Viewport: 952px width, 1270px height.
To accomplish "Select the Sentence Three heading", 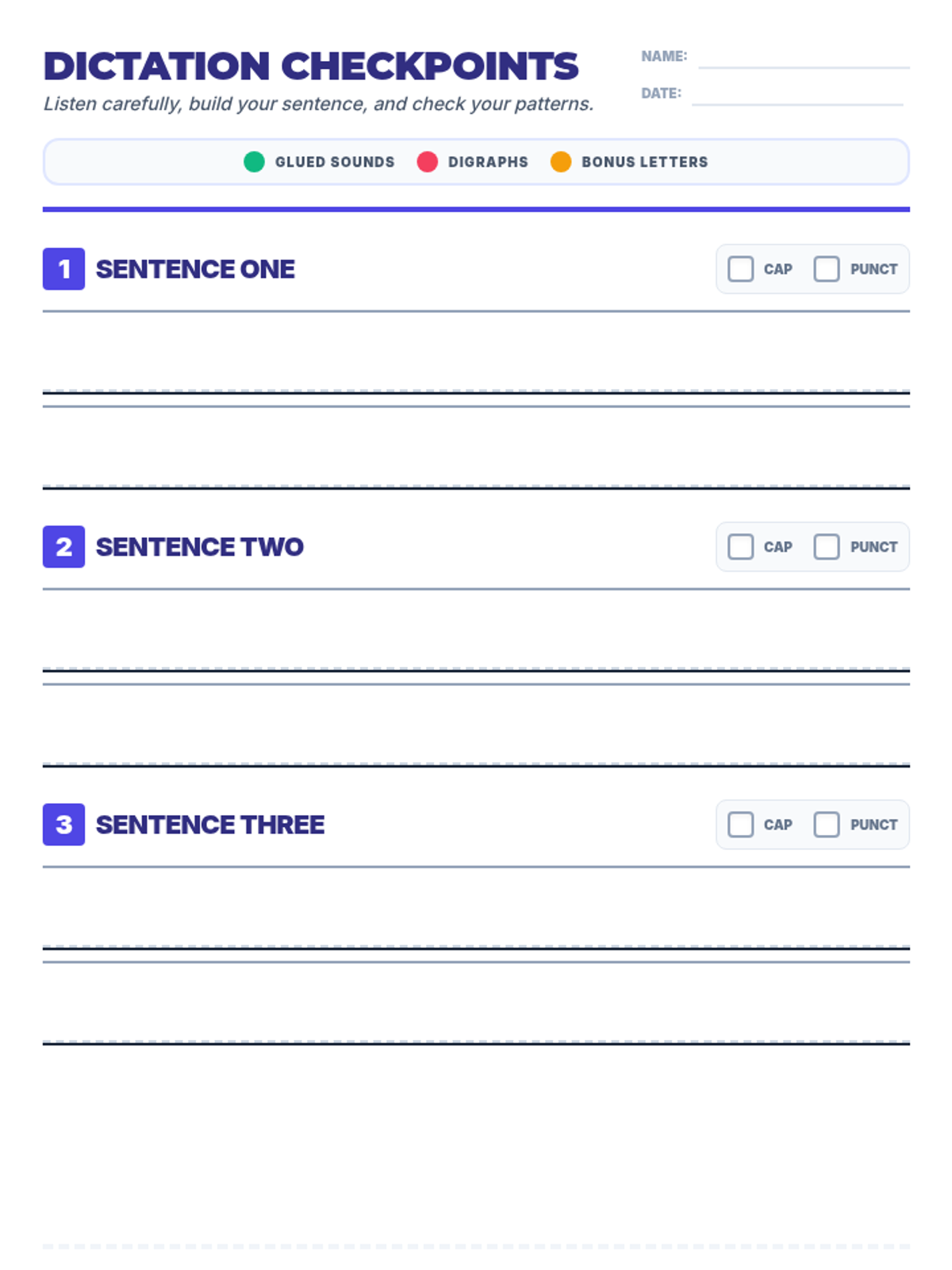I will click(210, 825).
